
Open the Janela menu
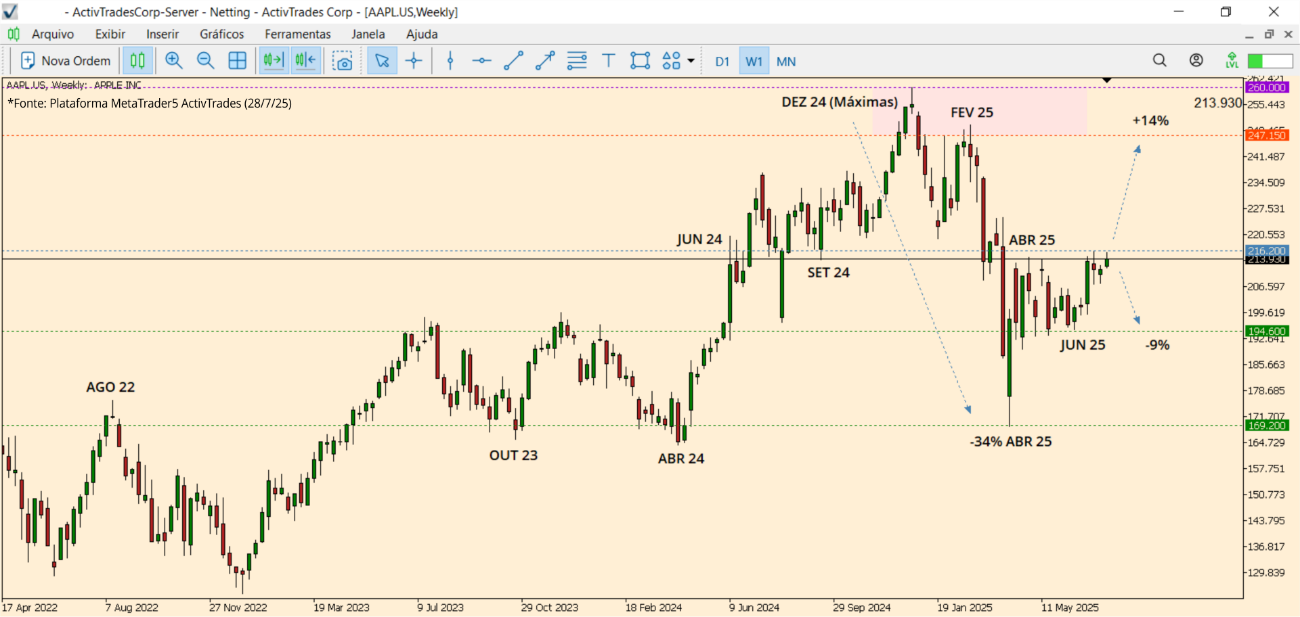point(368,34)
